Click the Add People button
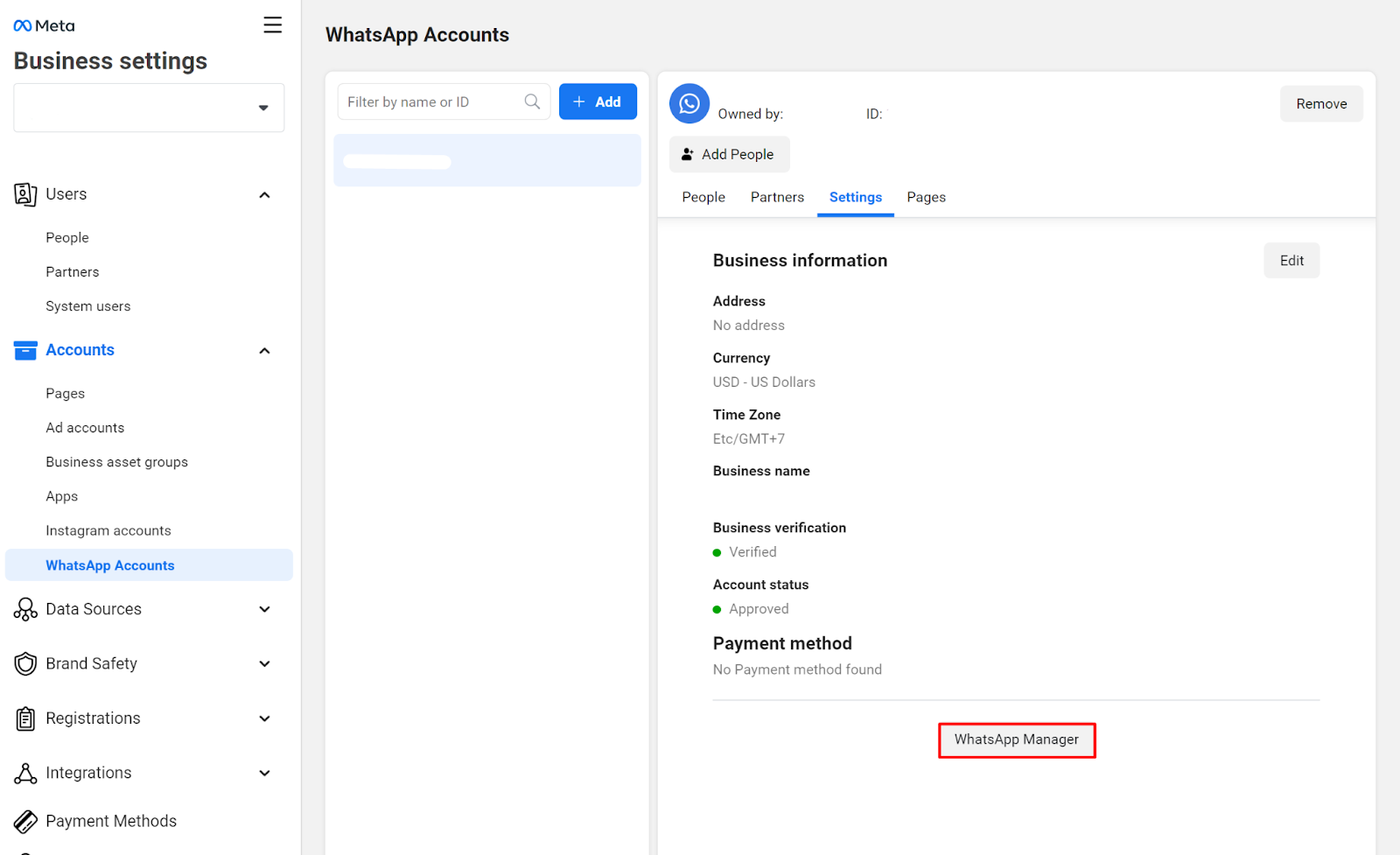This screenshot has height=855, width=1400. pyautogui.click(x=730, y=154)
